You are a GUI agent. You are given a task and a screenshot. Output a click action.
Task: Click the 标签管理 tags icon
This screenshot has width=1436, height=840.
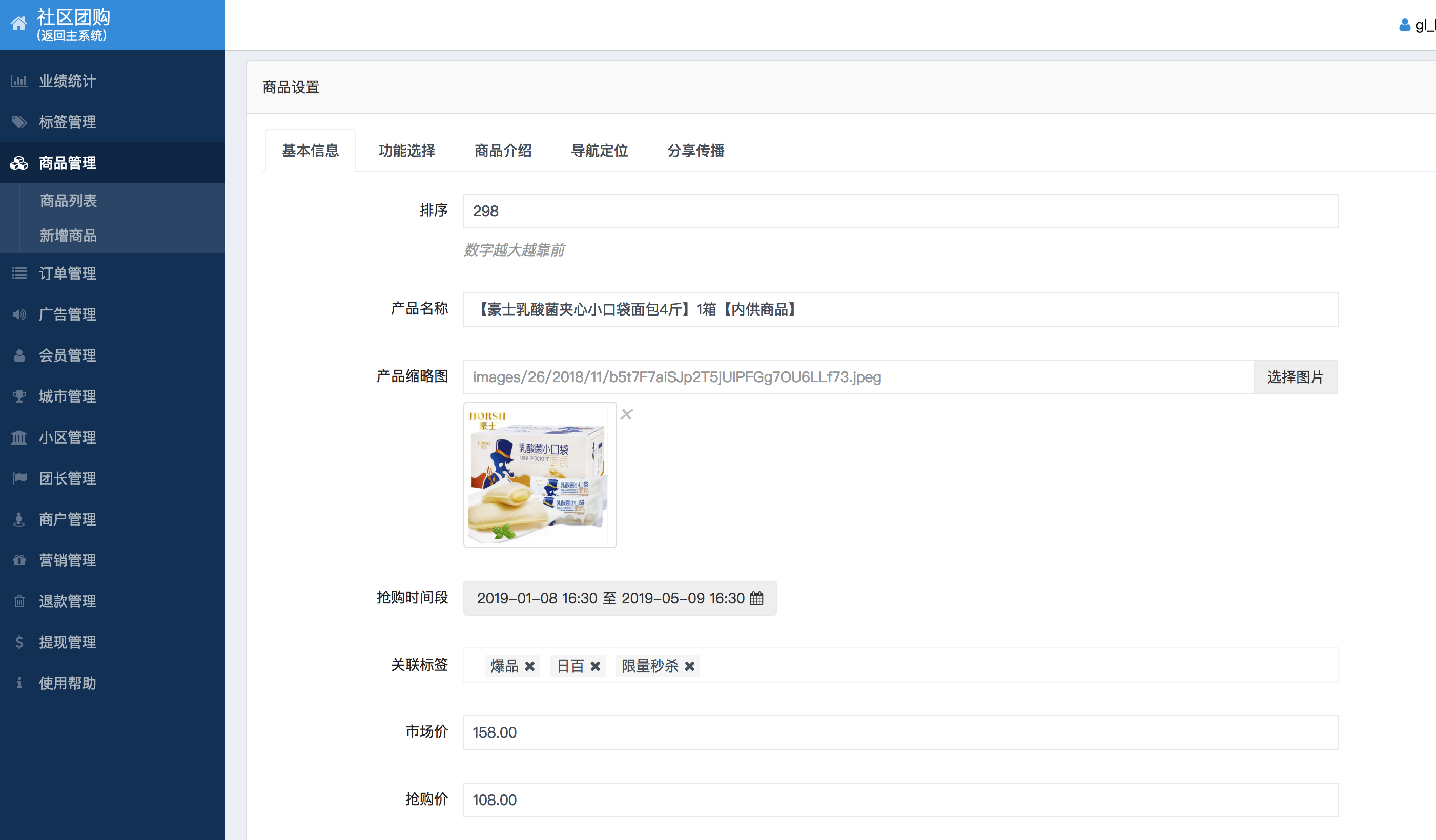coord(19,122)
